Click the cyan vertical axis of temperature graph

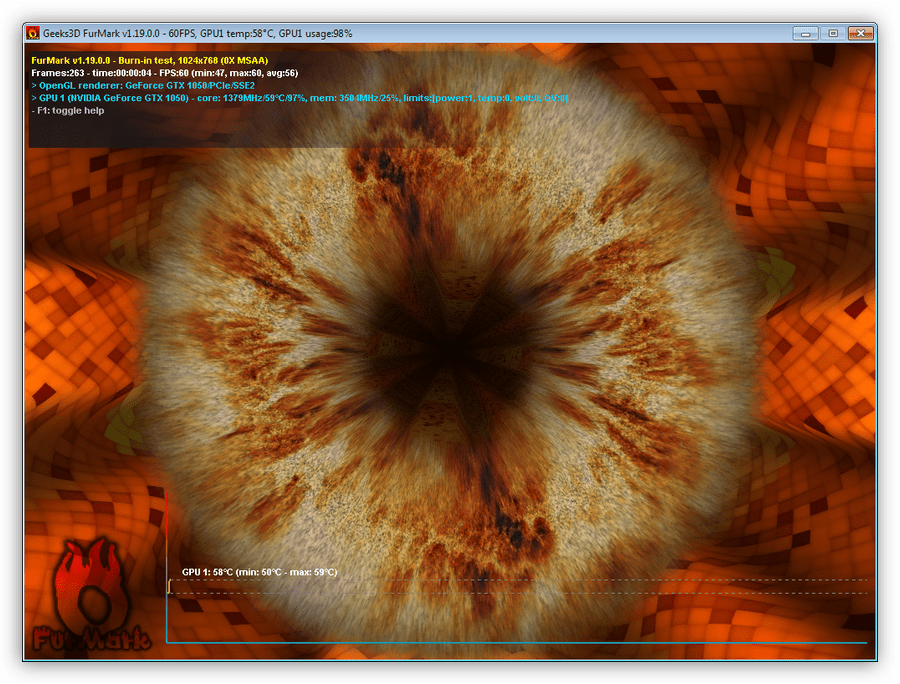tap(166, 600)
